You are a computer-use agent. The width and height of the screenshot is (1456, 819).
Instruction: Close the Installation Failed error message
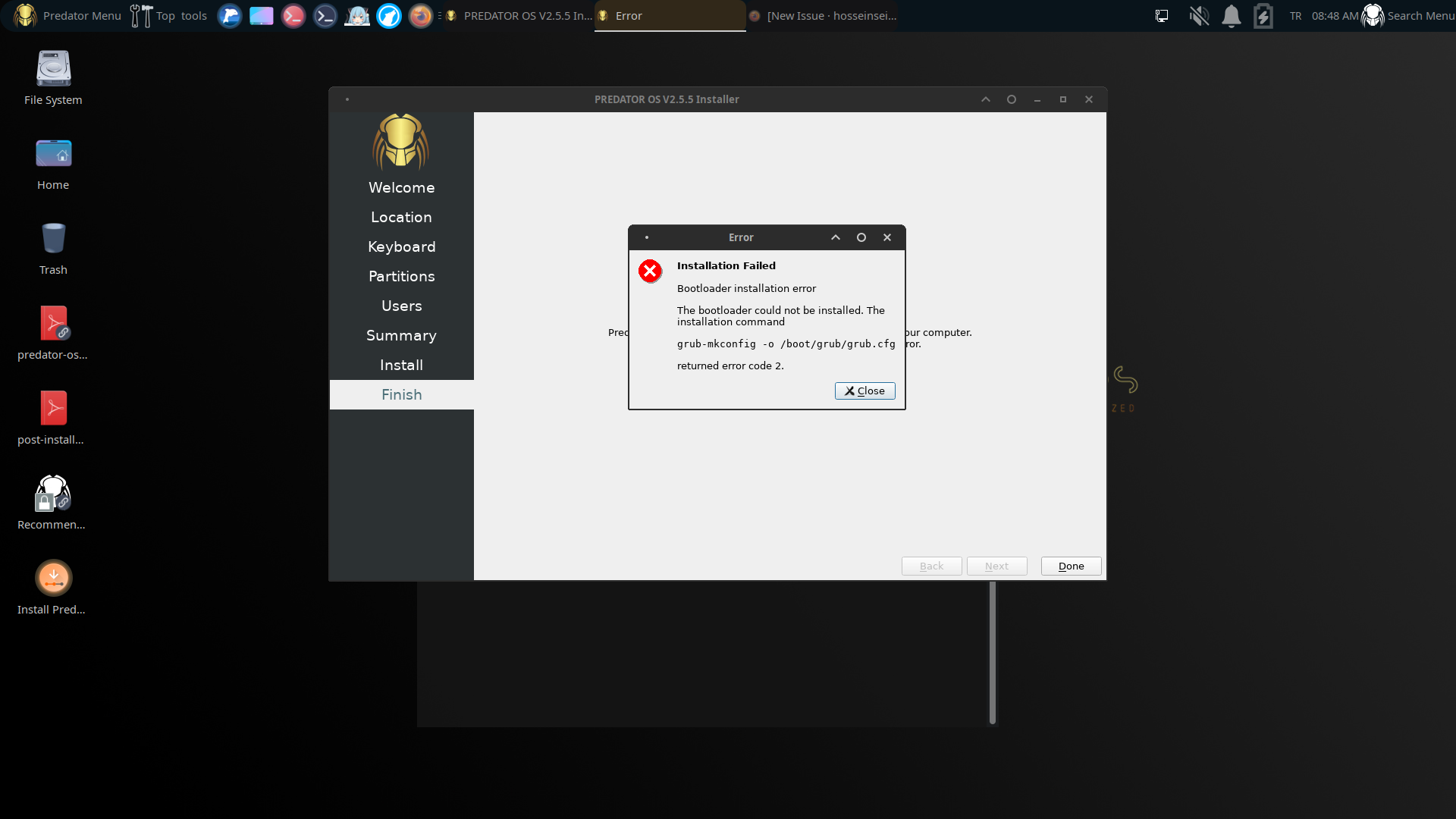tap(864, 391)
